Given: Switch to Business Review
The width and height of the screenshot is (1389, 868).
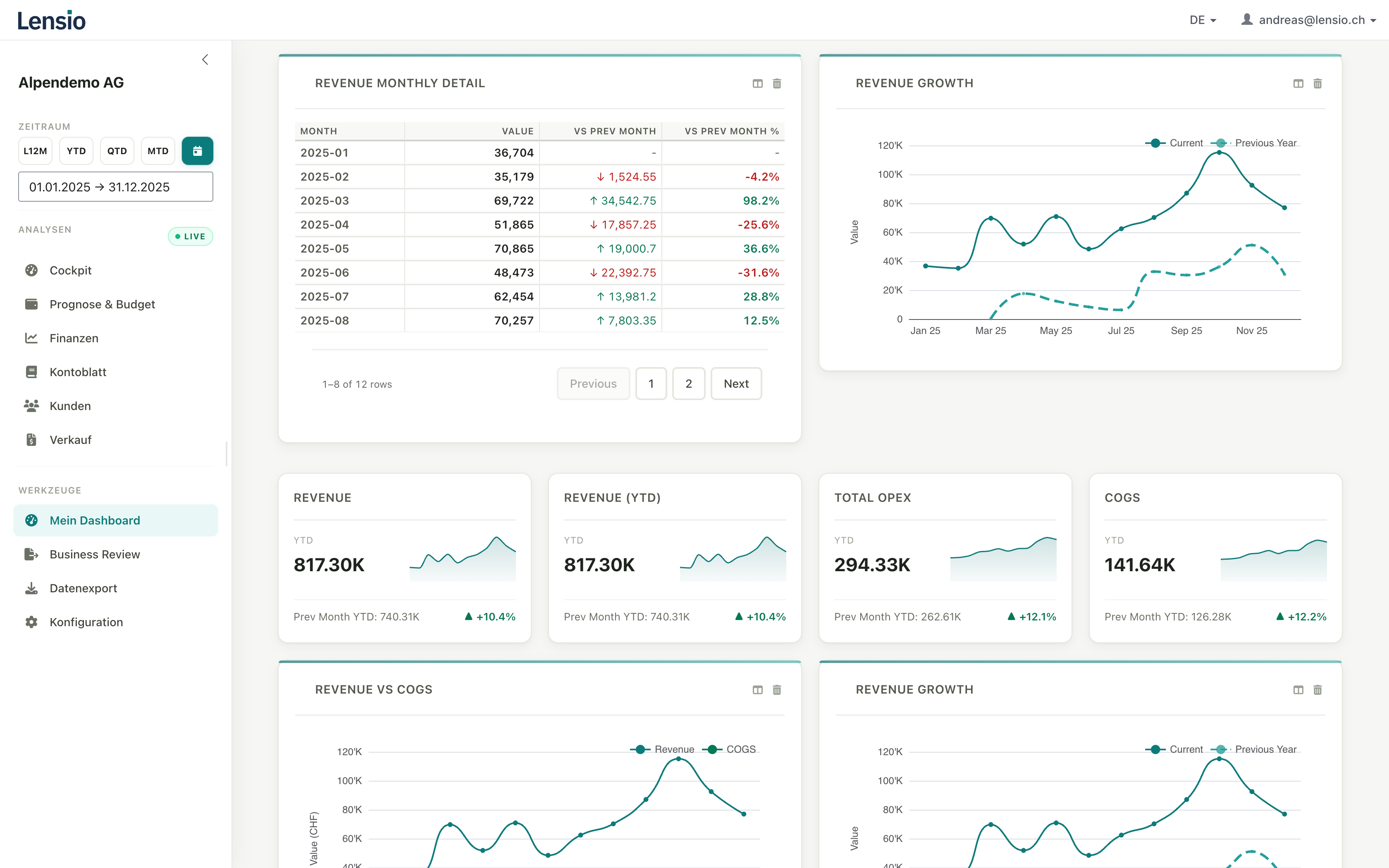Looking at the screenshot, I should pos(94,554).
